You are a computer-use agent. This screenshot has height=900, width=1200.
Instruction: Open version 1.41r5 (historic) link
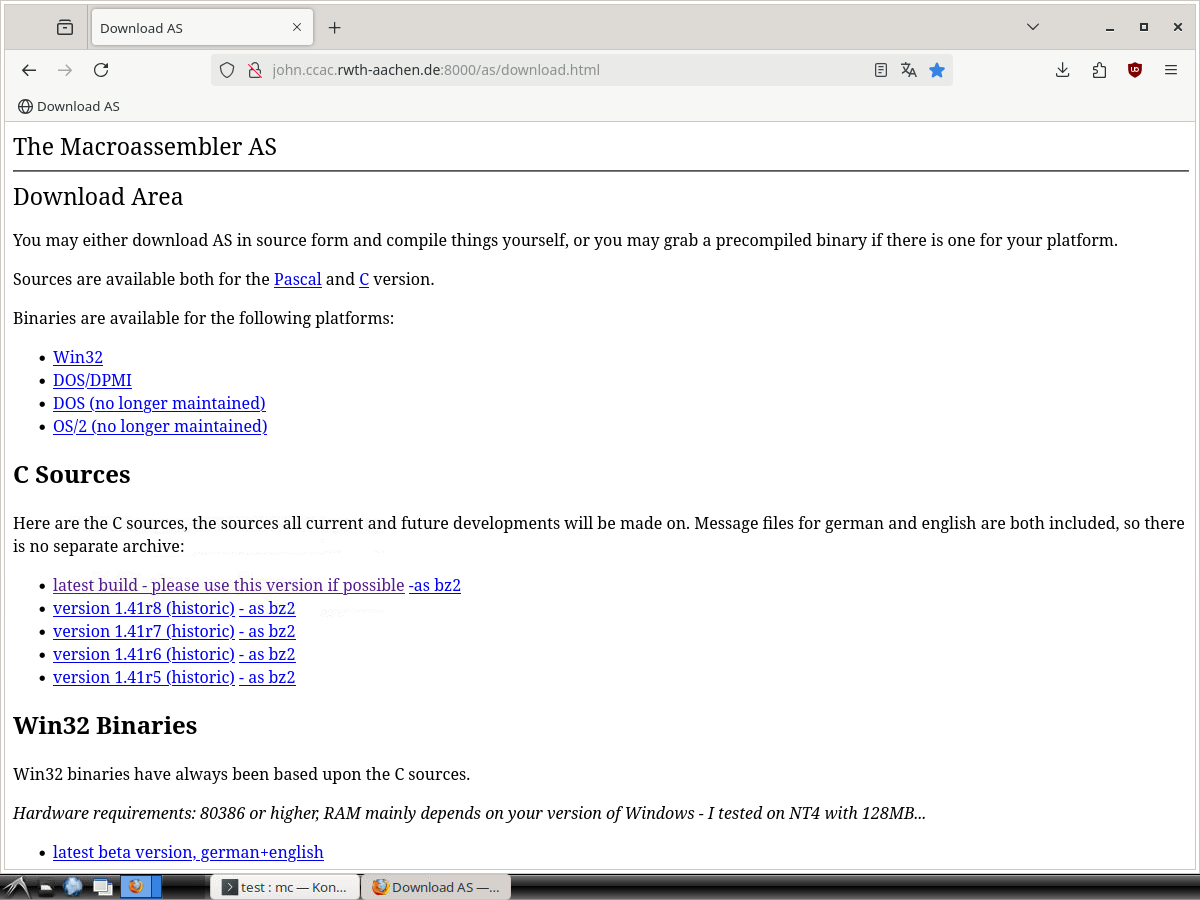coord(144,677)
